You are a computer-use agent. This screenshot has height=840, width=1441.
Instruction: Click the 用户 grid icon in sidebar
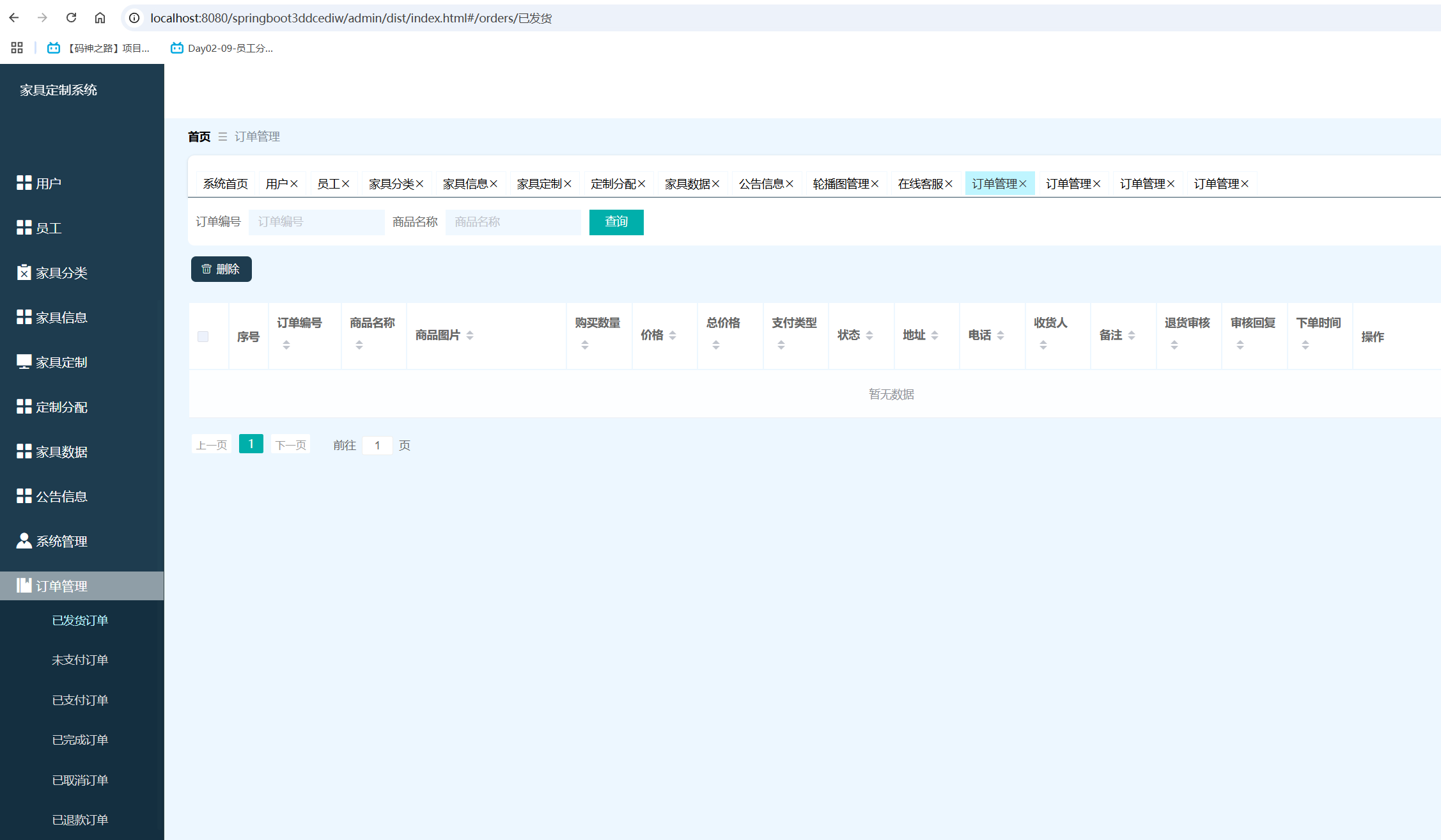24,183
